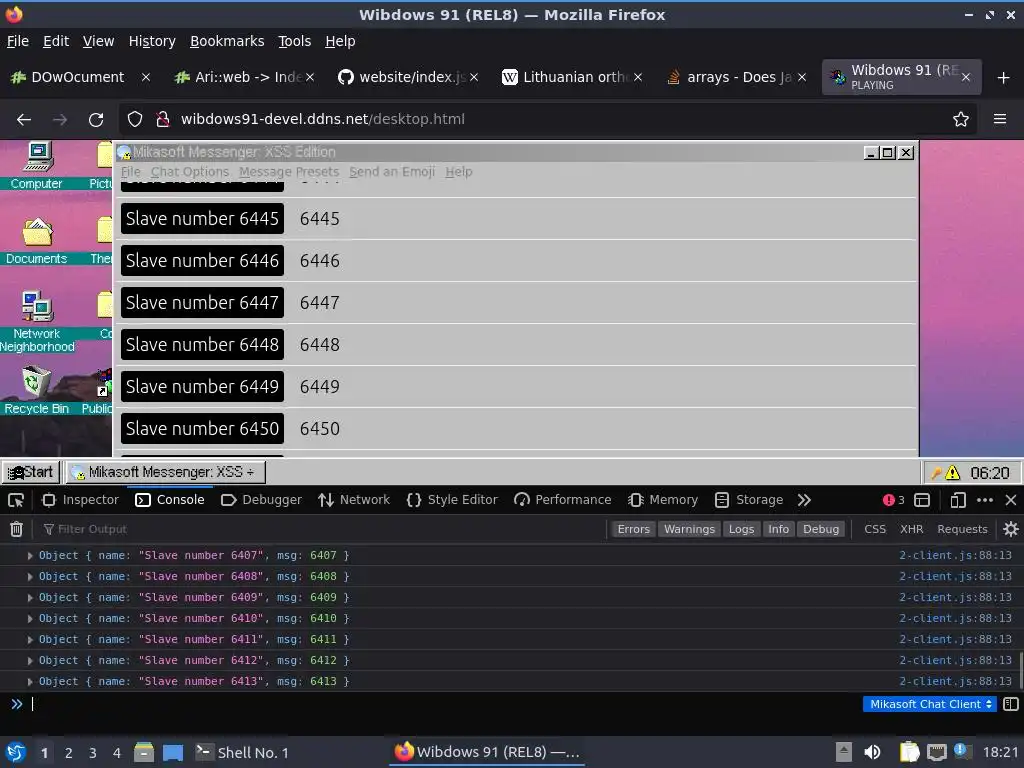Clear the console with the trash icon
Image resolution: width=1024 pixels, height=768 pixels.
tap(16, 529)
